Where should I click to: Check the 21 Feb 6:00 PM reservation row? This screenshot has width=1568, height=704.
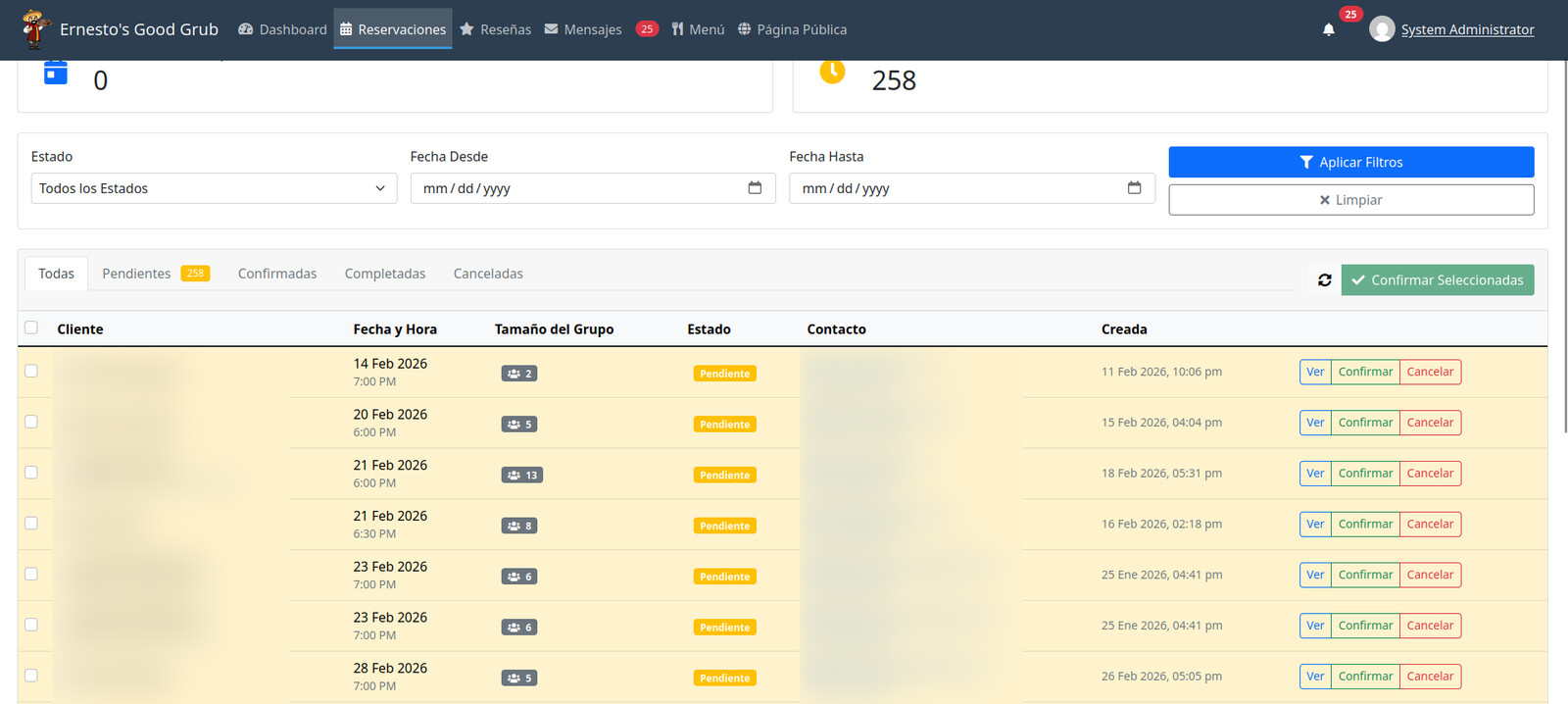pos(31,473)
